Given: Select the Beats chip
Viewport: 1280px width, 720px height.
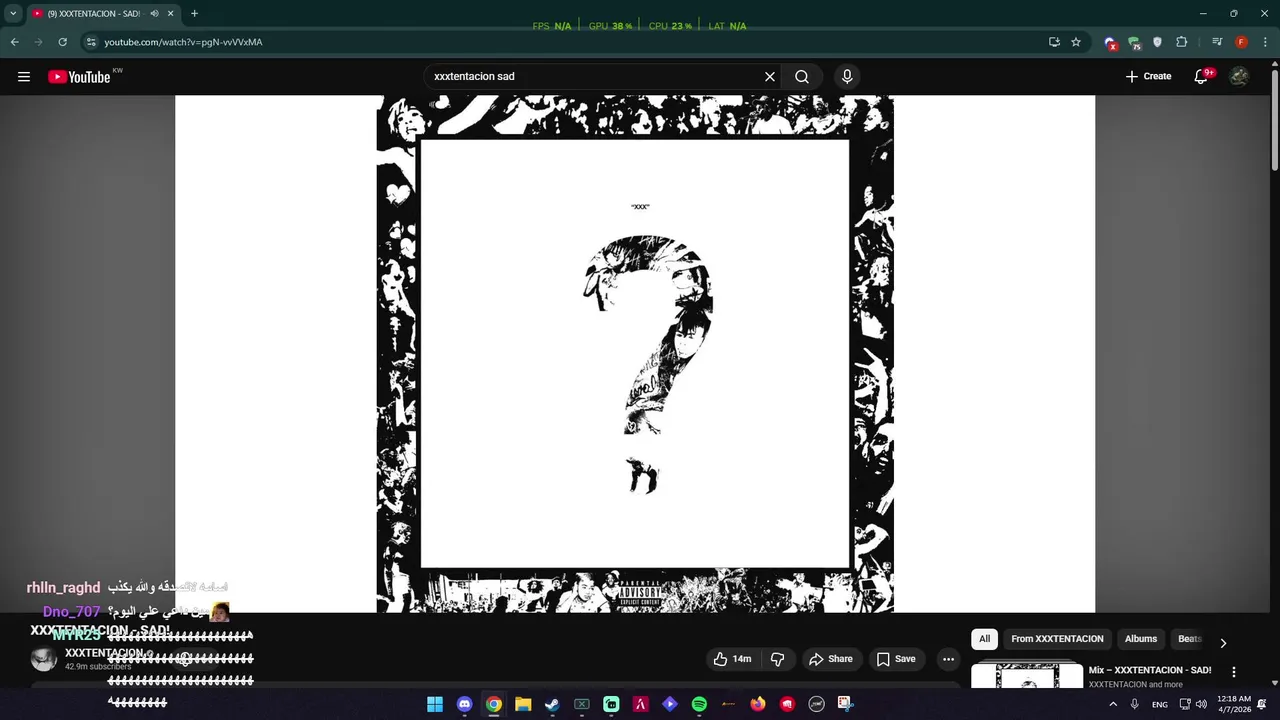Looking at the screenshot, I should pyautogui.click(x=1189, y=639).
